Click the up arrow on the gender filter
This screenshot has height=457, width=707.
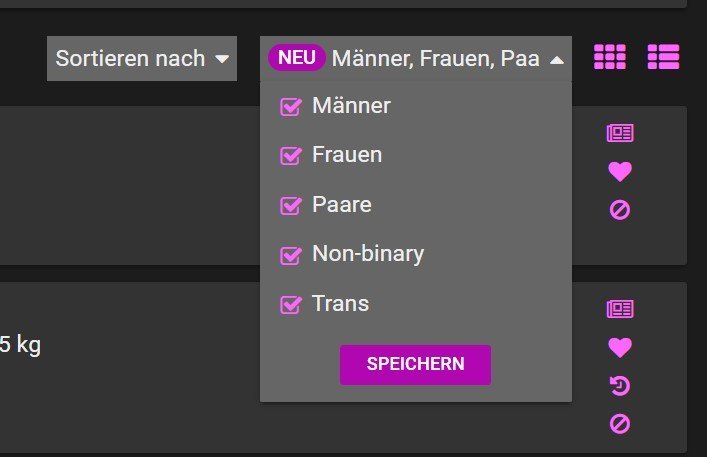pos(557,60)
